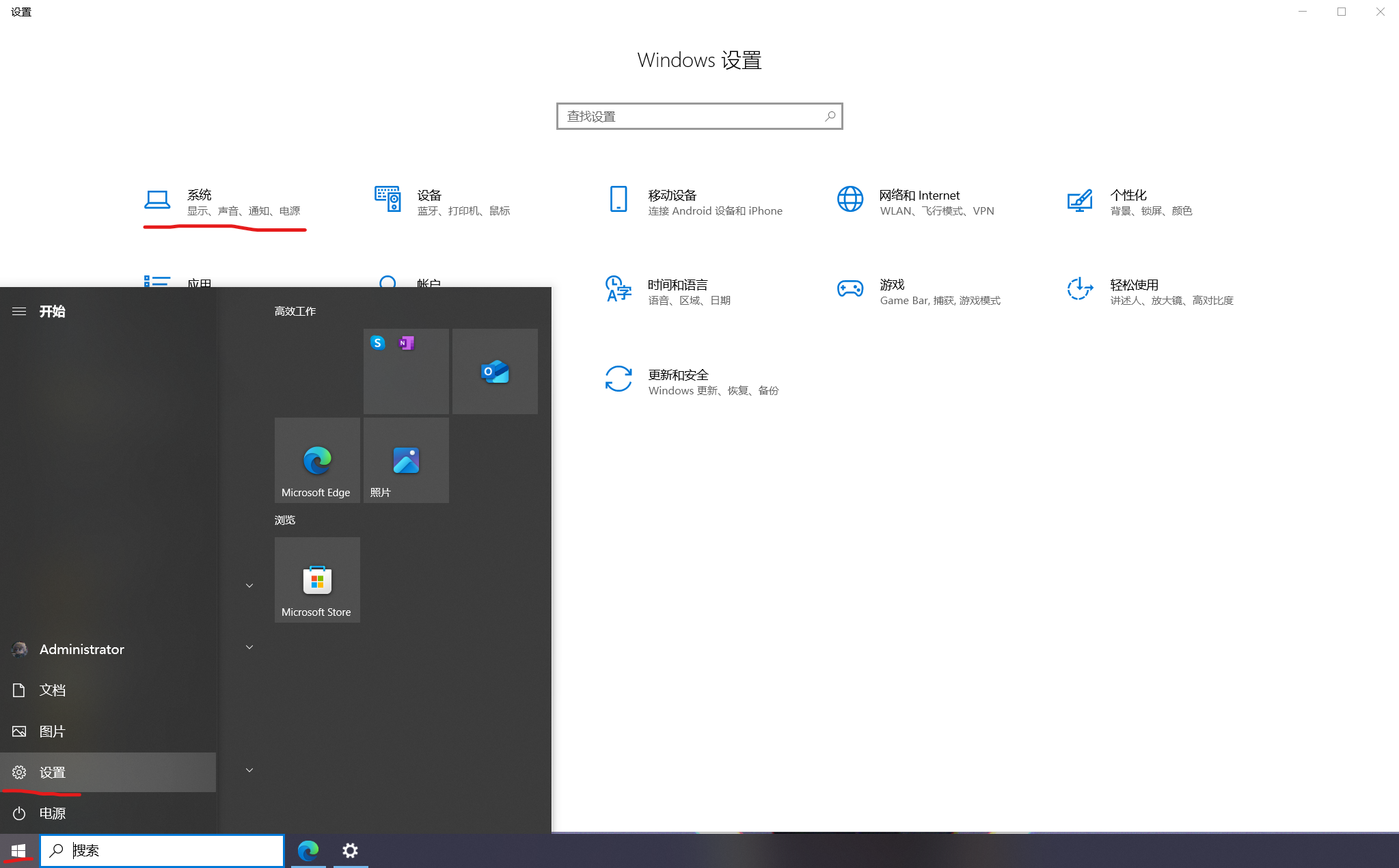The width and height of the screenshot is (1399, 868).
Task: Open 网络和 Internet globe icon
Action: [x=850, y=200]
